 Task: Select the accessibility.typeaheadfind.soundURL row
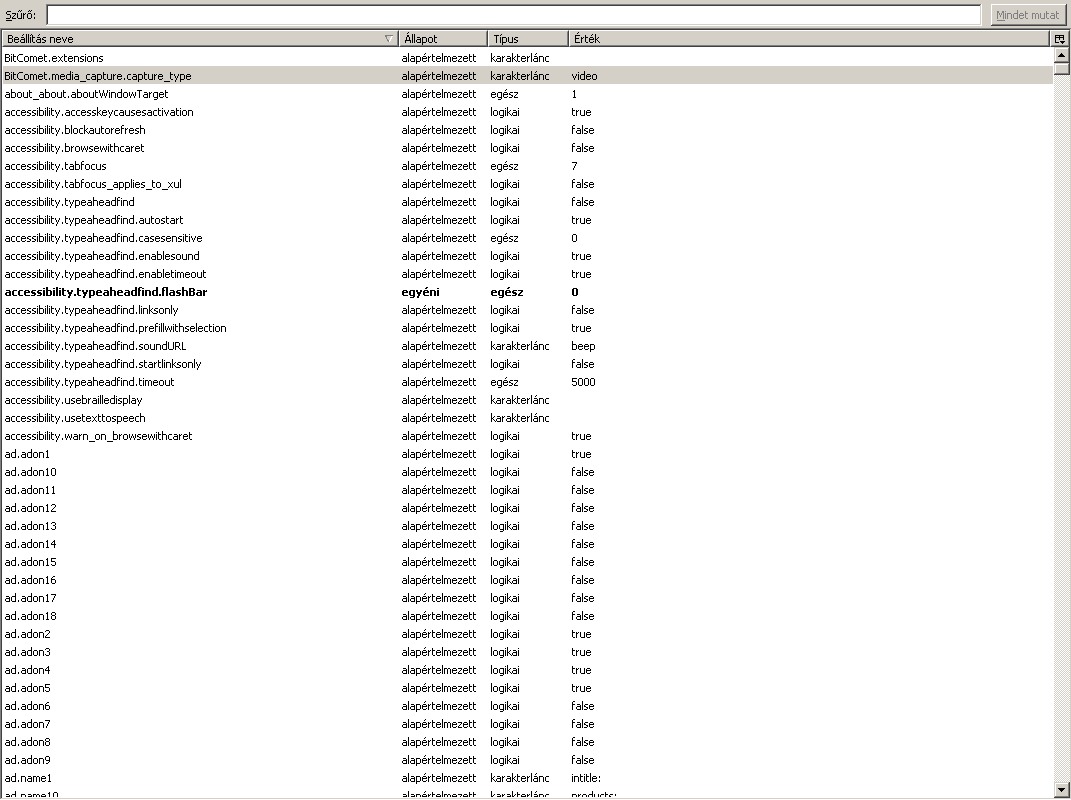pos(95,346)
